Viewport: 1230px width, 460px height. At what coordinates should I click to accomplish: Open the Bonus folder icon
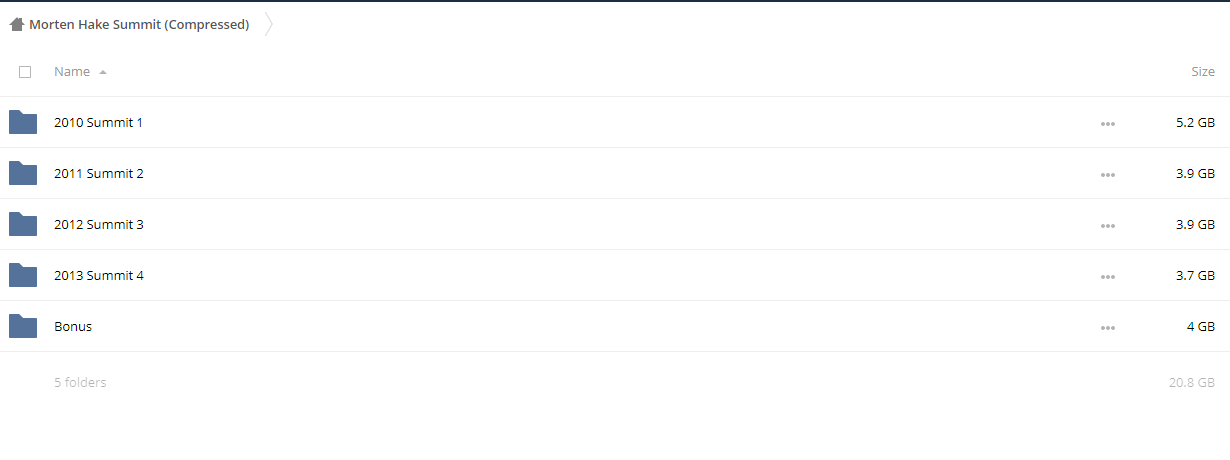click(x=23, y=326)
